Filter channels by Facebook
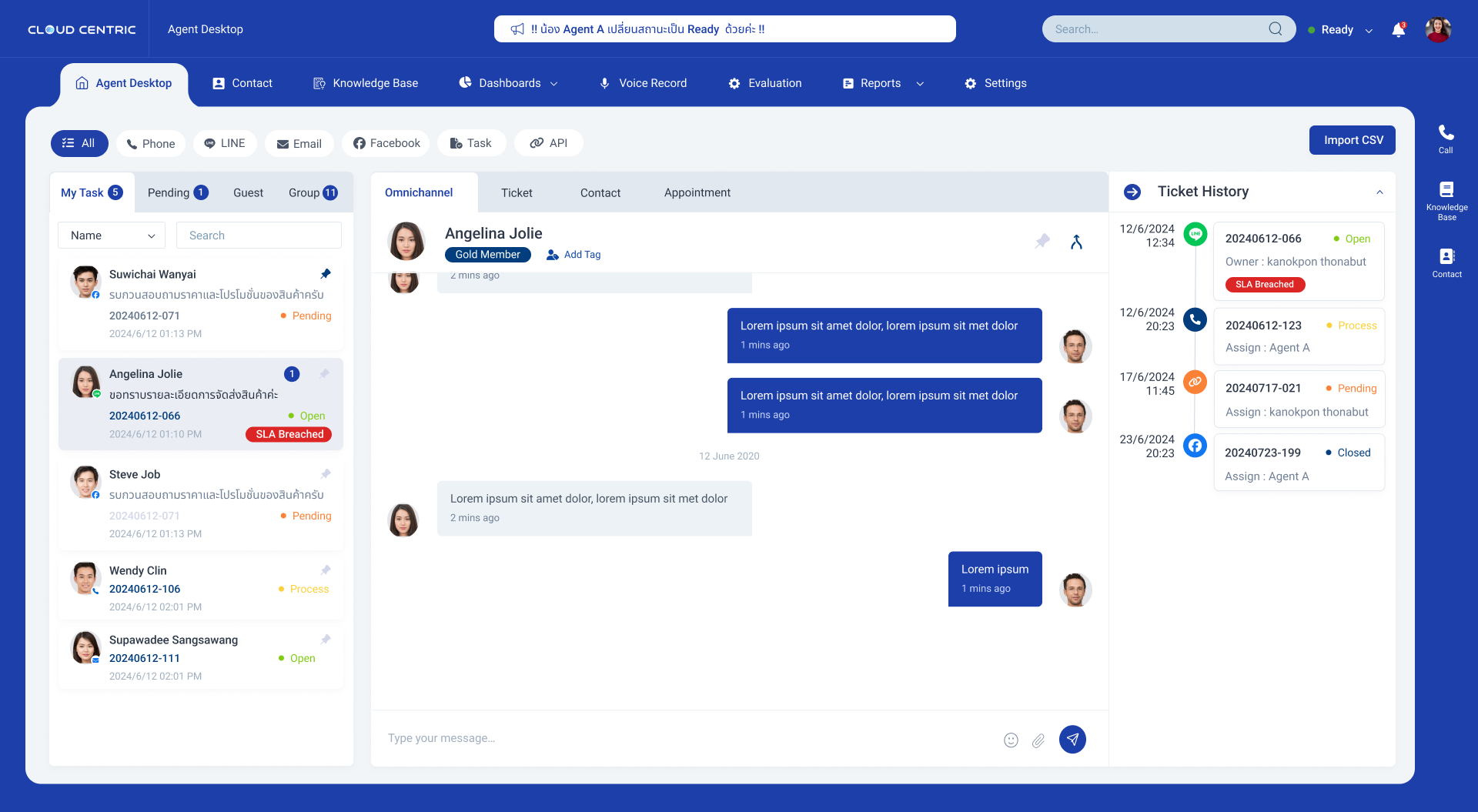Image resolution: width=1478 pixels, height=812 pixels. [x=386, y=143]
